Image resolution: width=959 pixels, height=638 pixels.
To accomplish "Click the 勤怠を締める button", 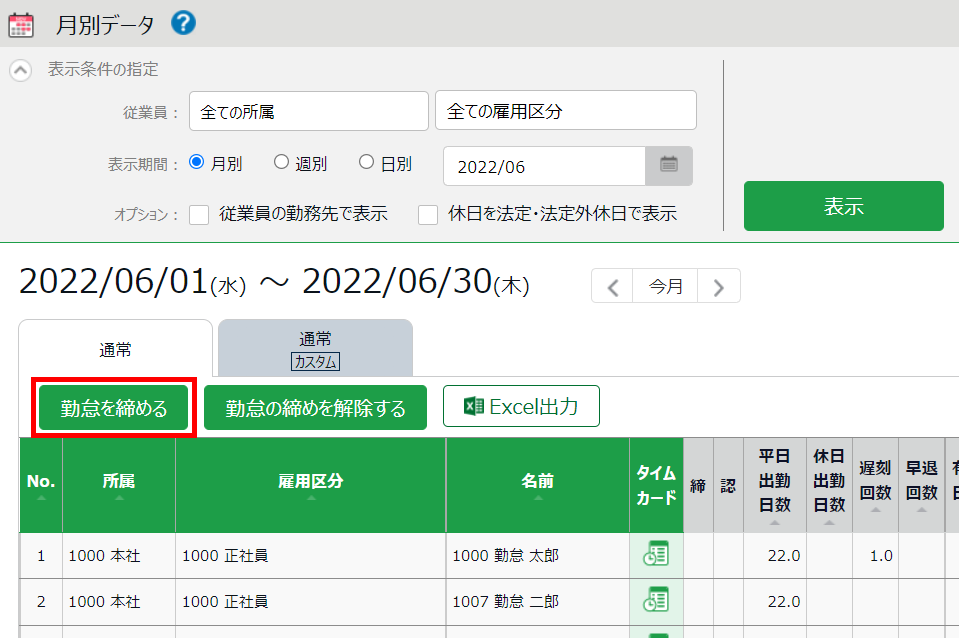I will (114, 408).
